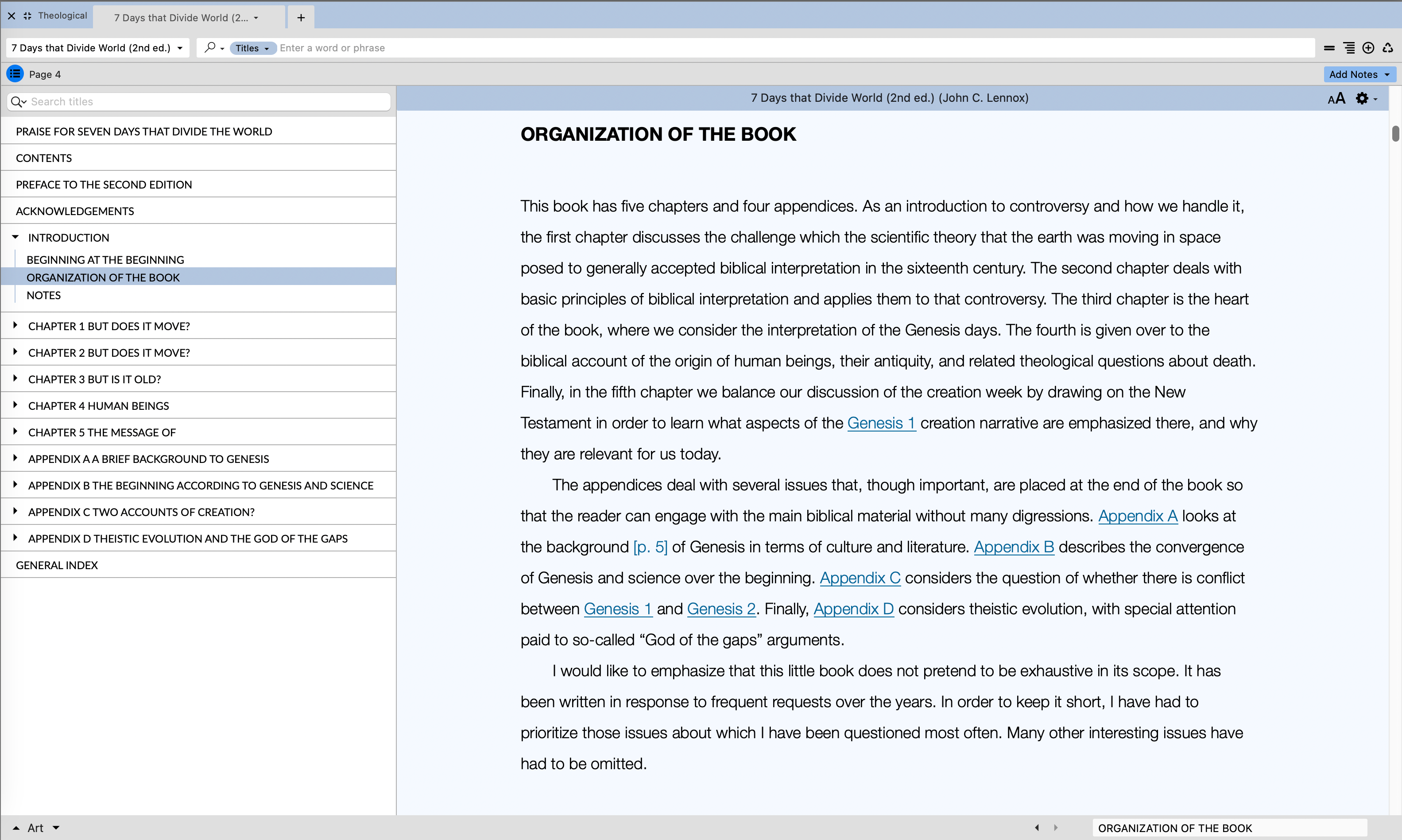Expand CHAPTER 1 BUT DOES IT MOVE?
The image size is (1402, 840).
pyautogui.click(x=15, y=325)
